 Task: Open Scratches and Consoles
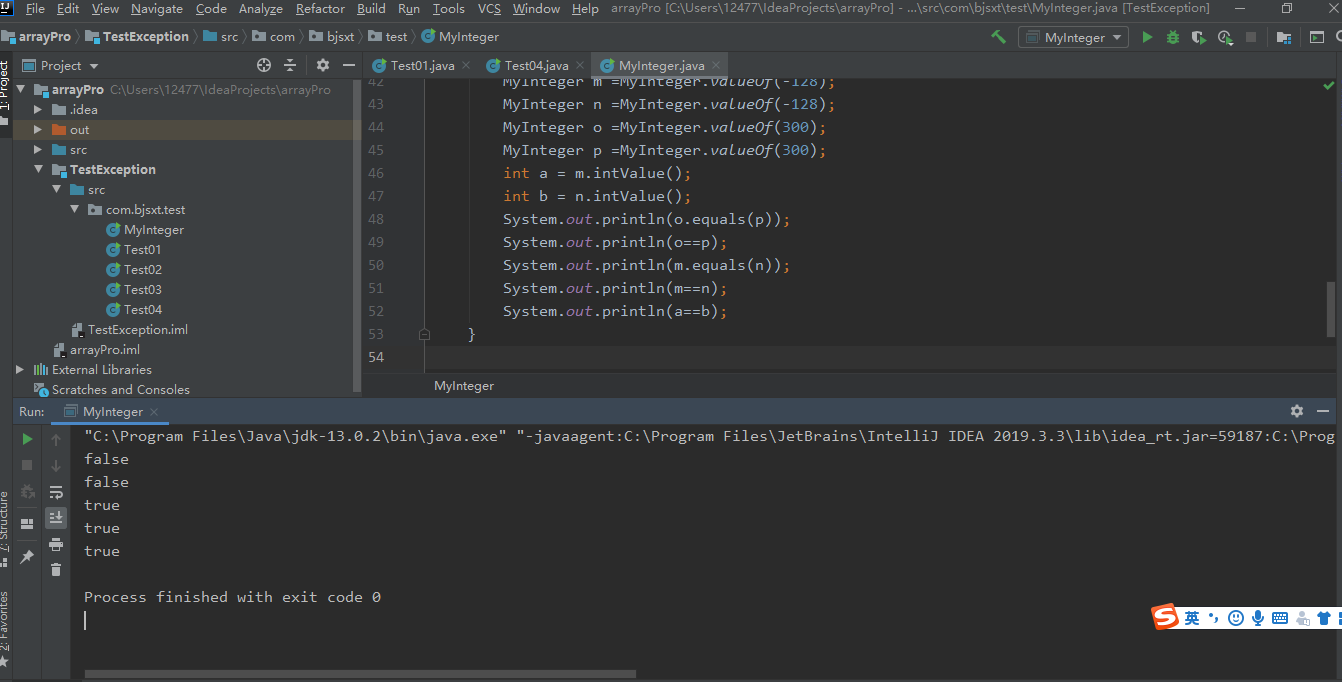coord(120,389)
